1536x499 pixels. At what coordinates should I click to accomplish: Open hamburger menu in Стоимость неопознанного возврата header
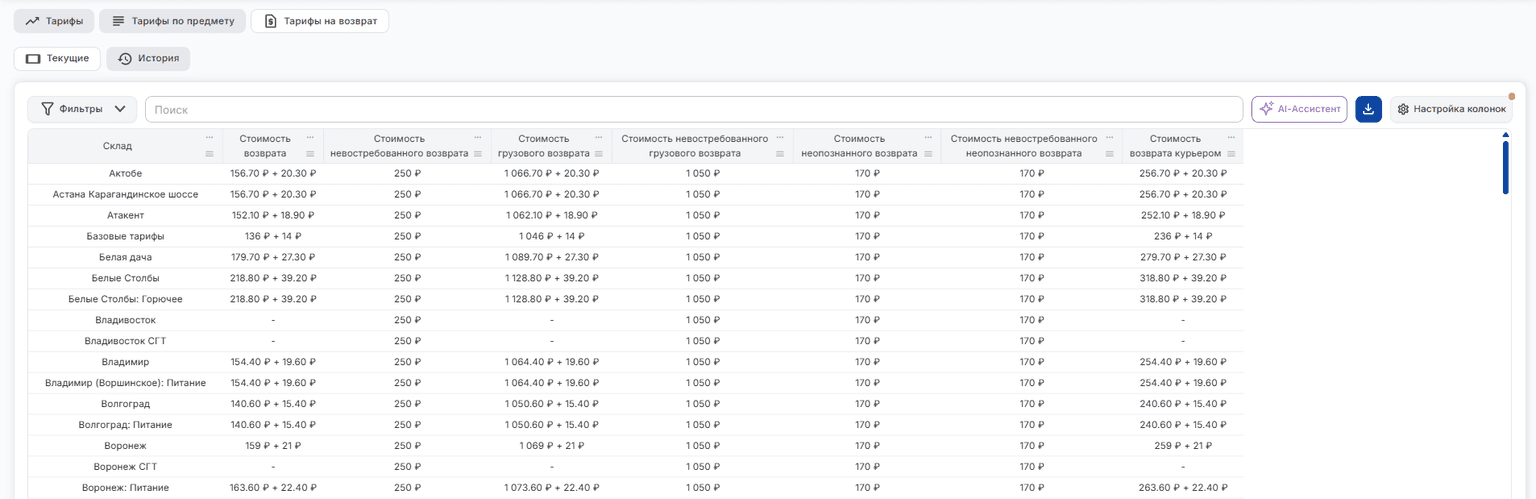(x=927, y=154)
